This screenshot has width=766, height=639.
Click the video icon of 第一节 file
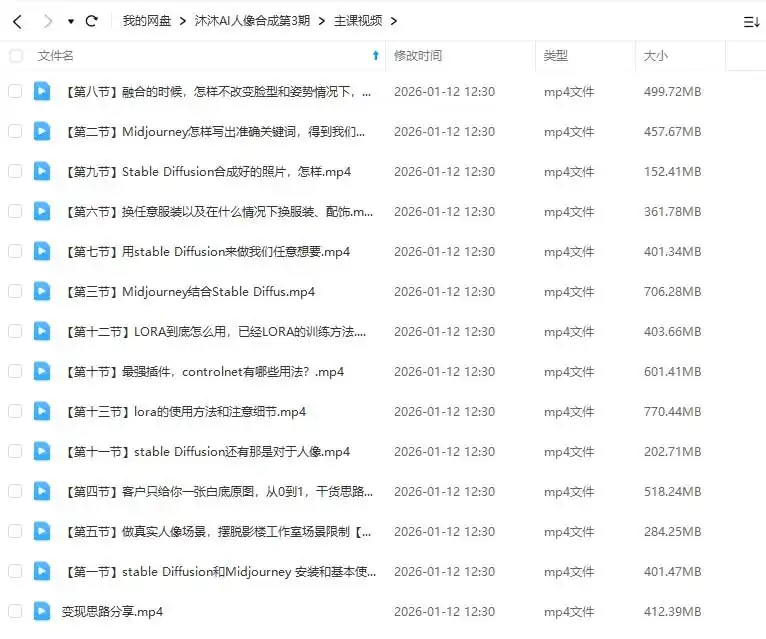tap(42, 571)
